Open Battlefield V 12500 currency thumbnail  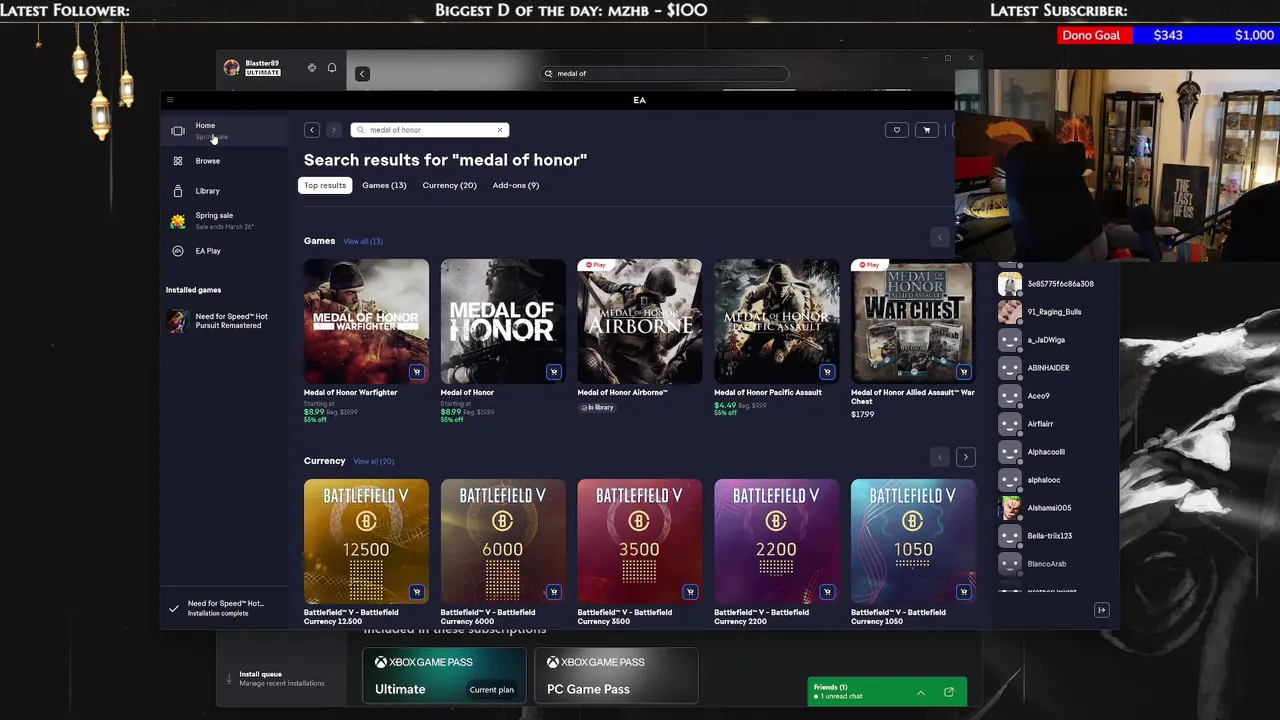(366, 542)
